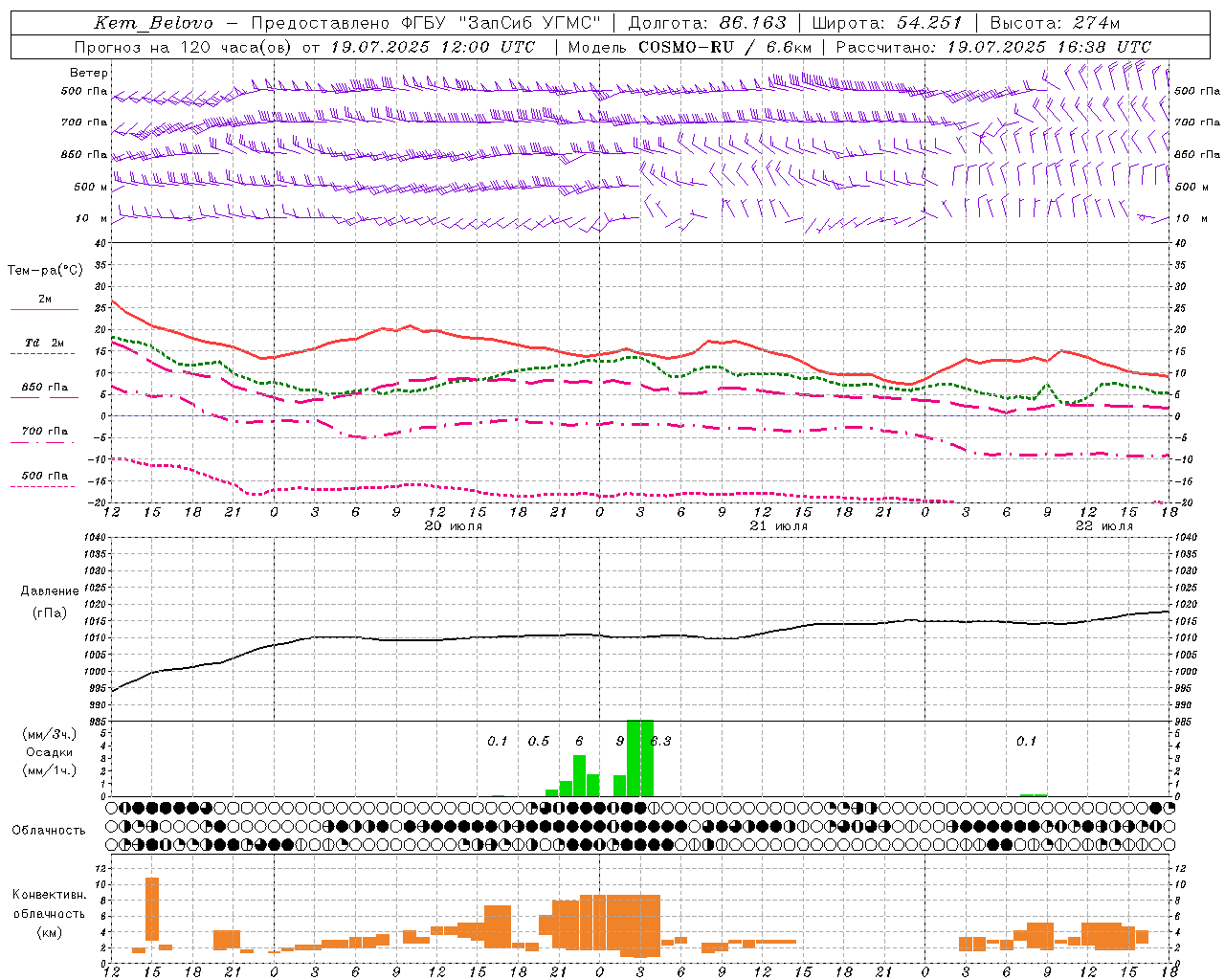Click the model name 'COSMO-RU' text

[x=686, y=47]
